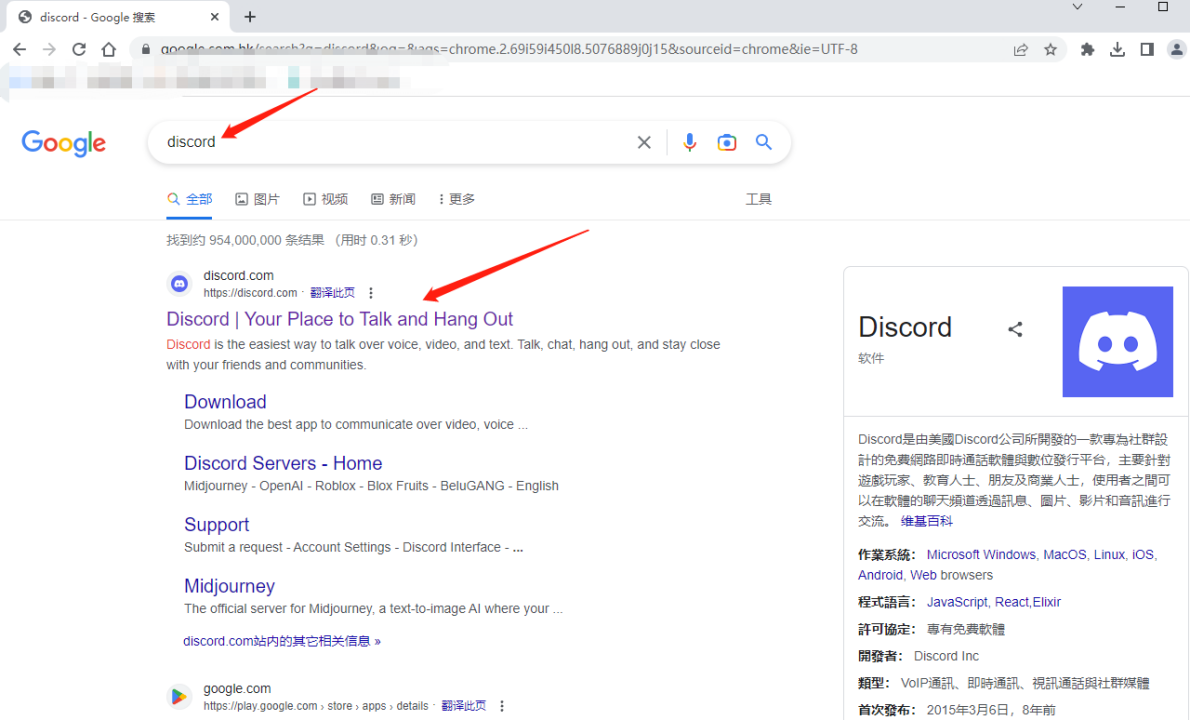Click the blue magnifier search button
Screen dimensions: 1190x720
click(763, 142)
